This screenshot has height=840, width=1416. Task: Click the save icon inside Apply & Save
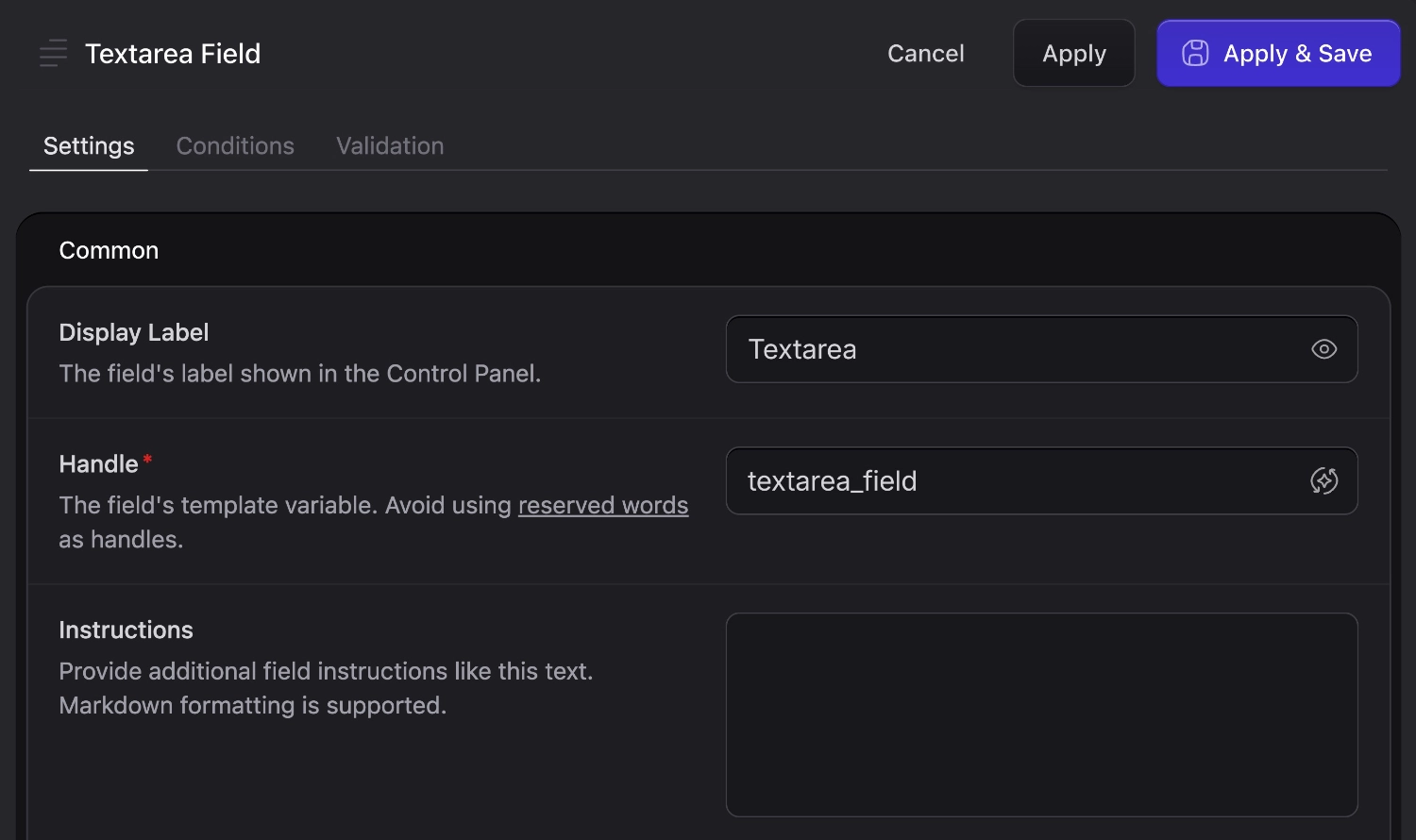pyautogui.click(x=1195, y=53)
